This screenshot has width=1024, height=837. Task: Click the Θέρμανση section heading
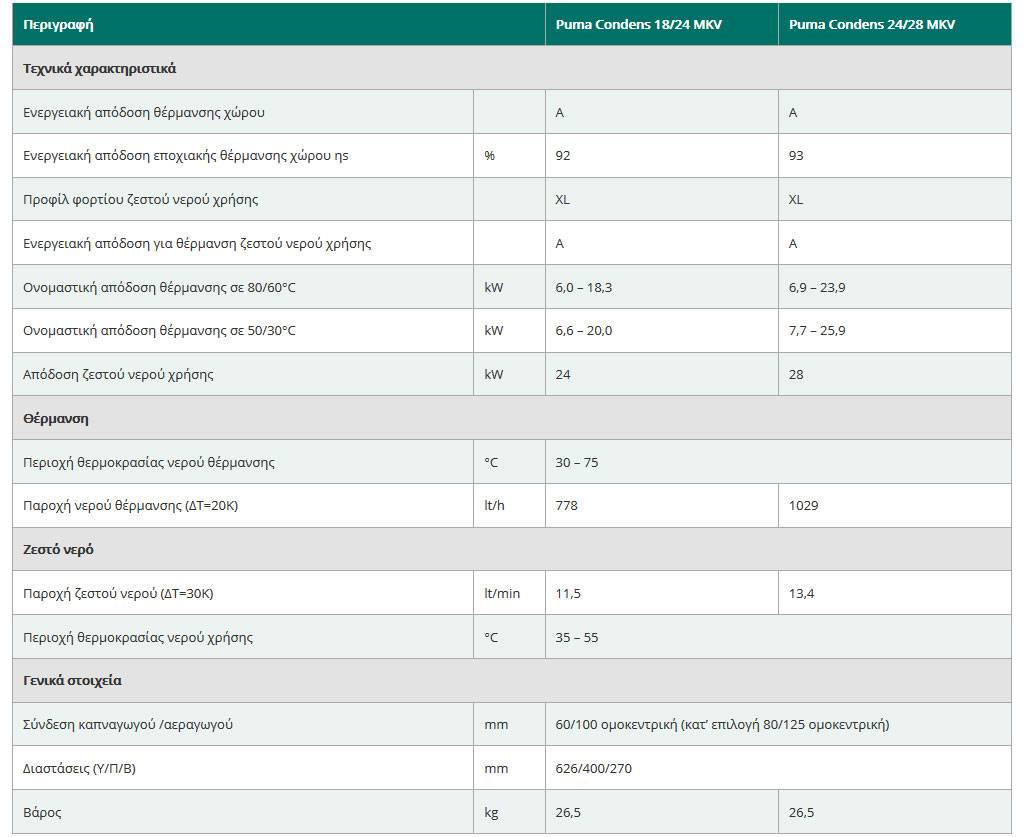(56, 418)
